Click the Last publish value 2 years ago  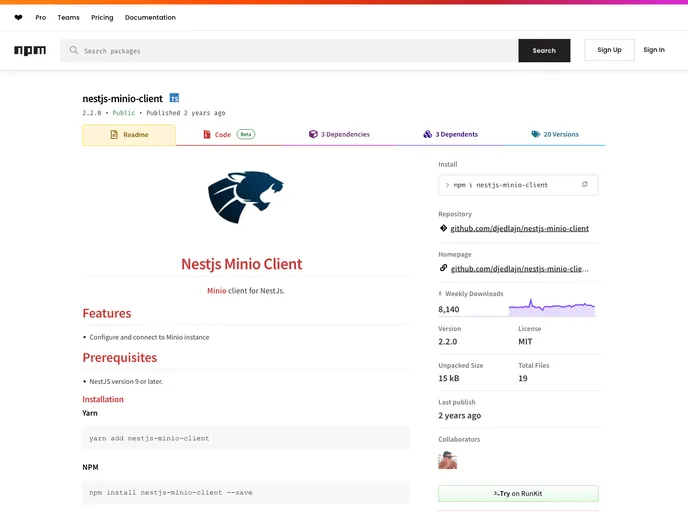pyautogui.click(x=459, y=415)
